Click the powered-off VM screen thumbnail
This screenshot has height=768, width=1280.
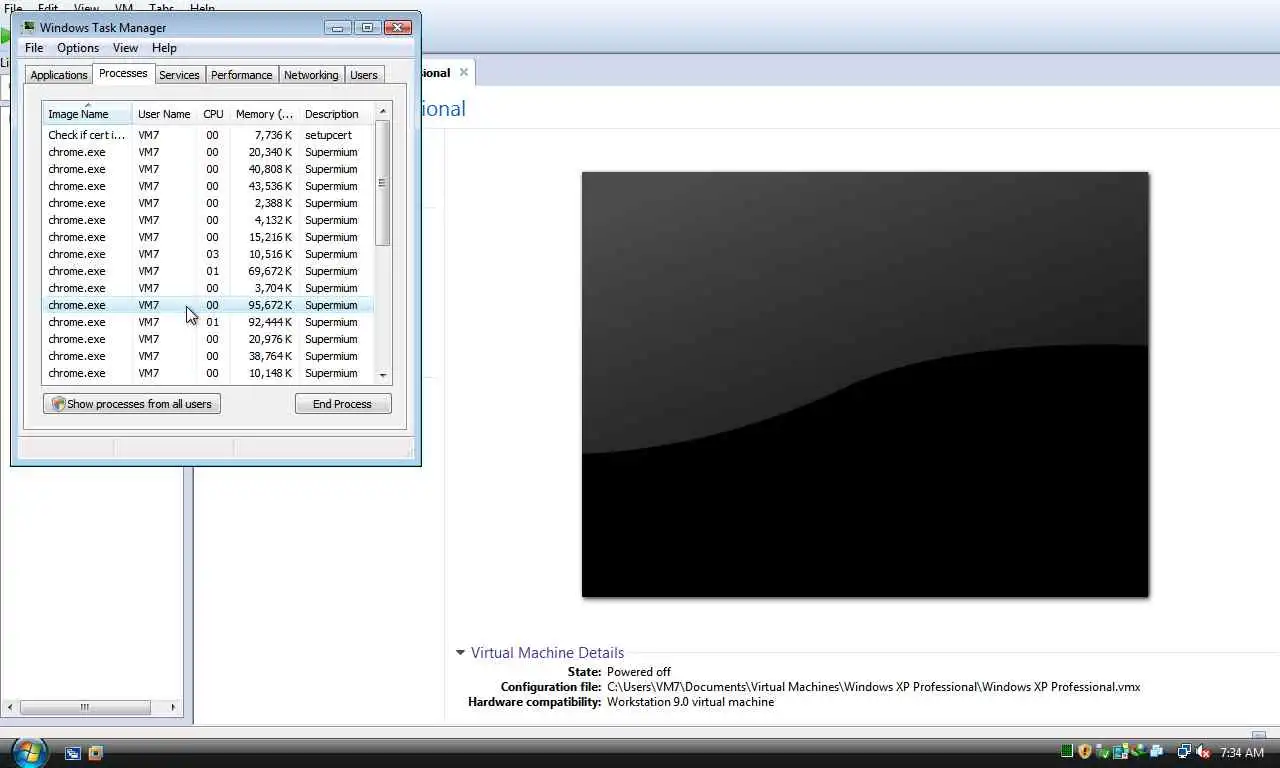click(x=865, y=385)
